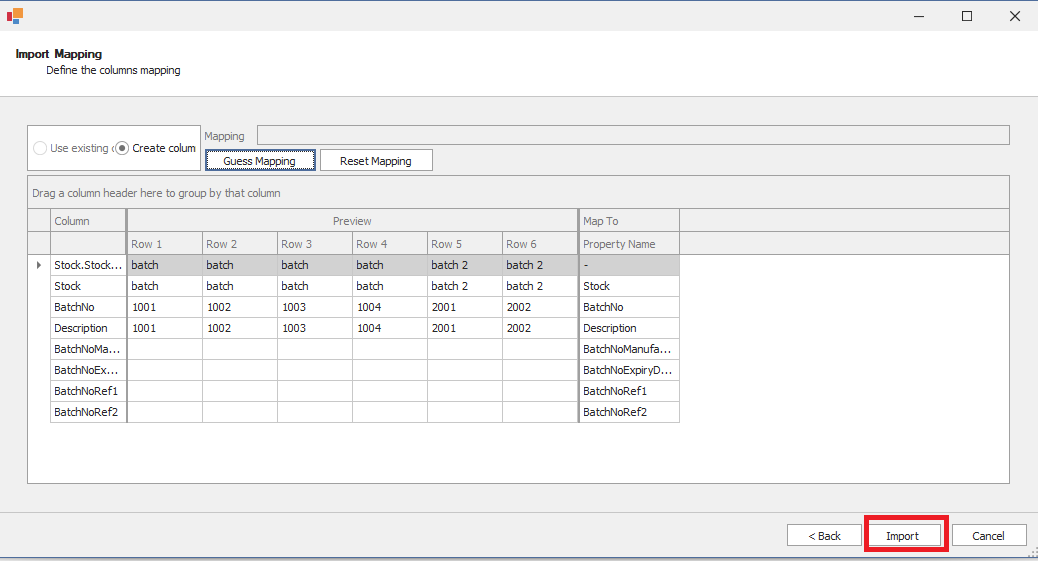Open the '-' Property Name for Stock.Stock row
The image size is (1038, 561).
tap(630, 265)
